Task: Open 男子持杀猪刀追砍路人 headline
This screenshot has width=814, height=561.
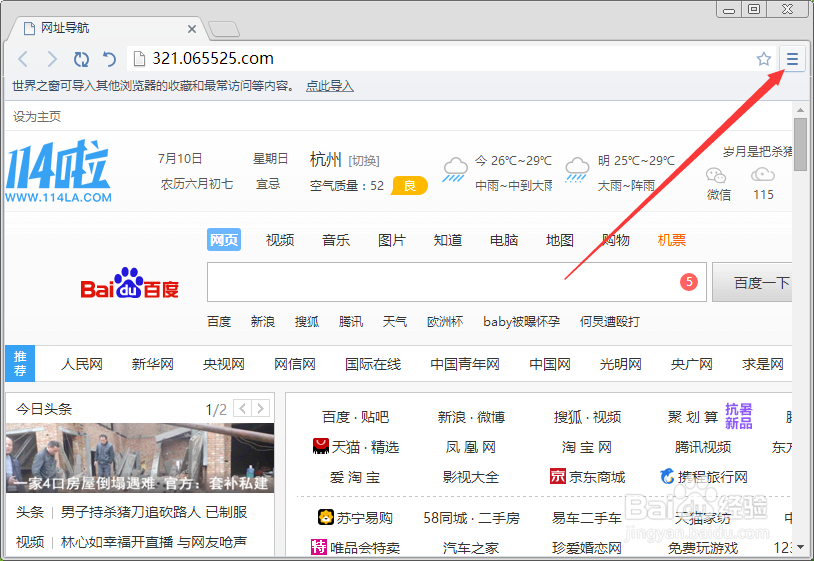Action: coord(154,512)
